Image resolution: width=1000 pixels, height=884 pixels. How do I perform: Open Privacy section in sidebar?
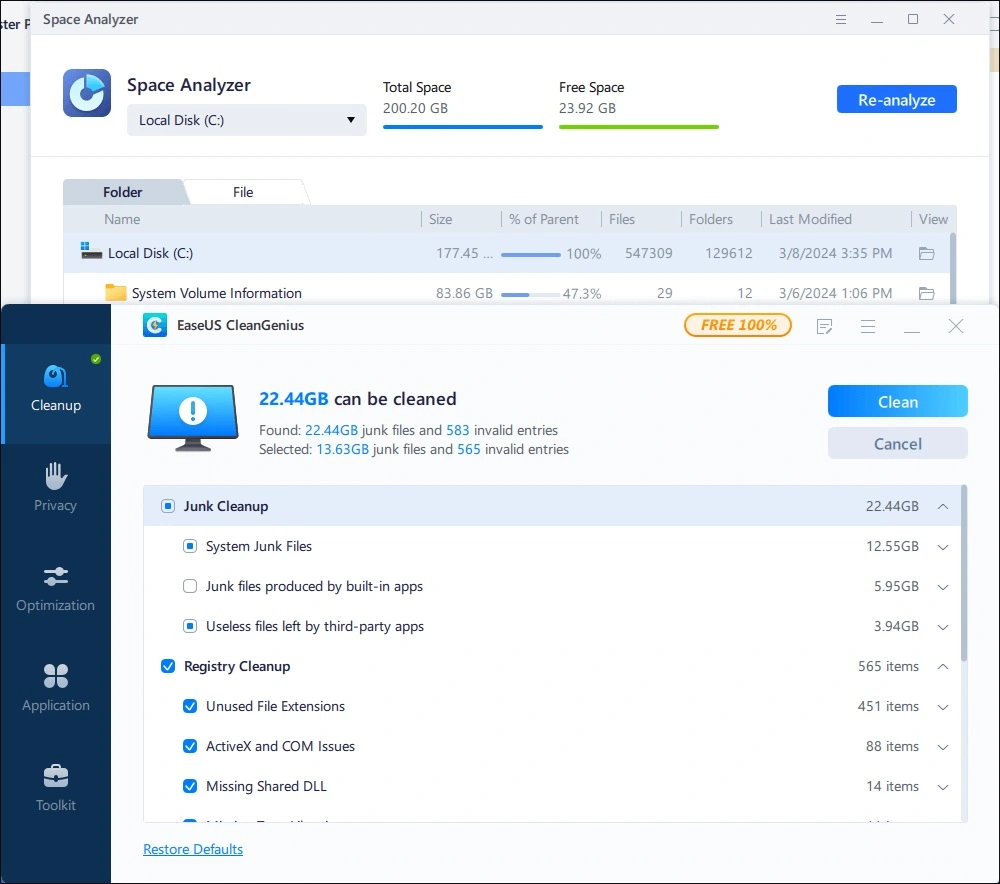[x=56, y=487]
